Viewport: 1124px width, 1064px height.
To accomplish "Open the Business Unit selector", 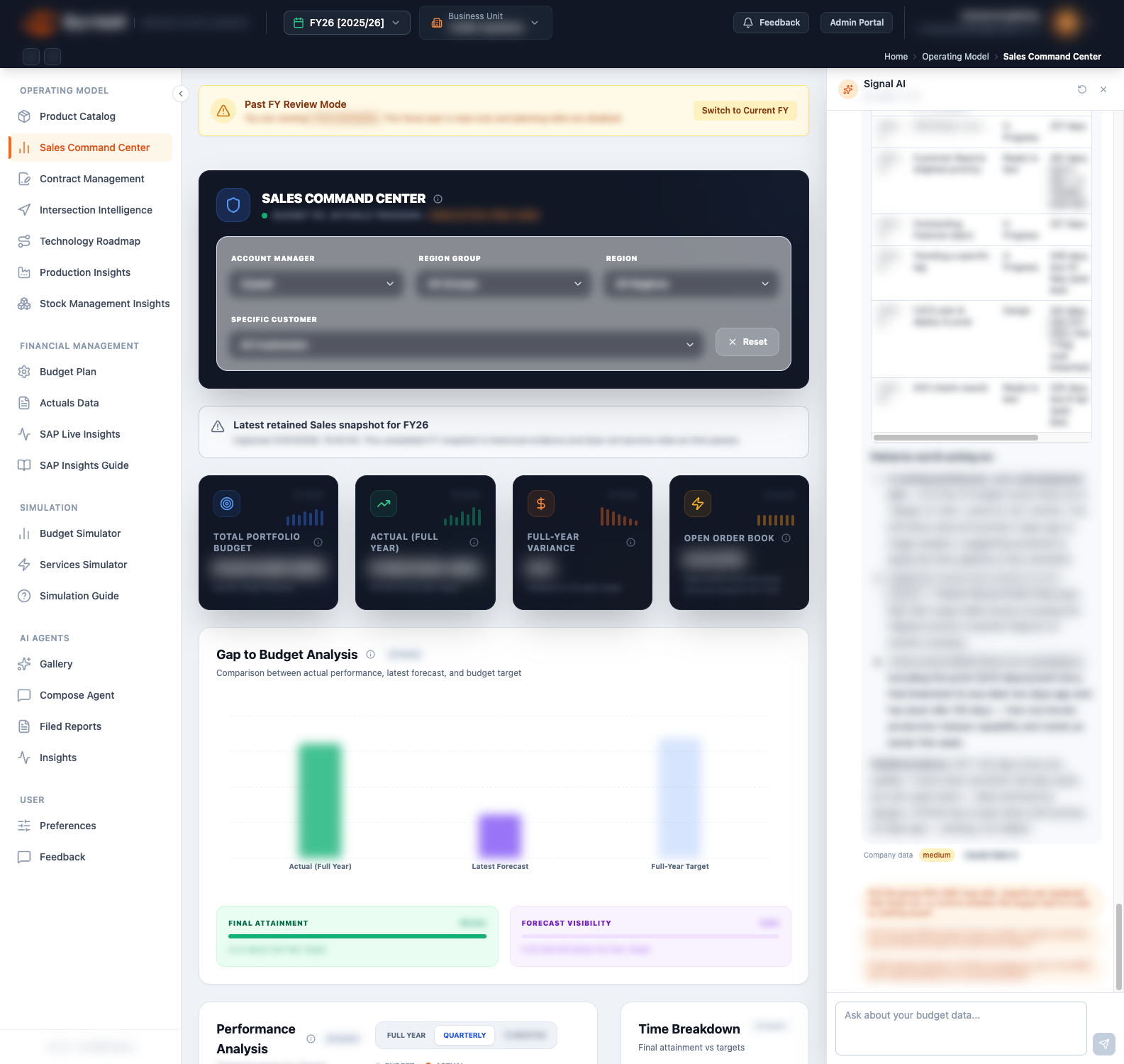I will click(x=486, y=23).
